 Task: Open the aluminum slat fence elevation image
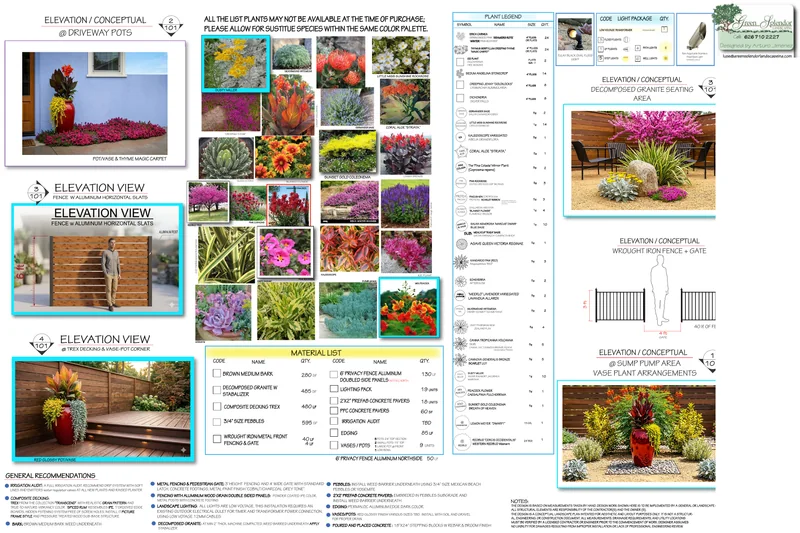97,259
